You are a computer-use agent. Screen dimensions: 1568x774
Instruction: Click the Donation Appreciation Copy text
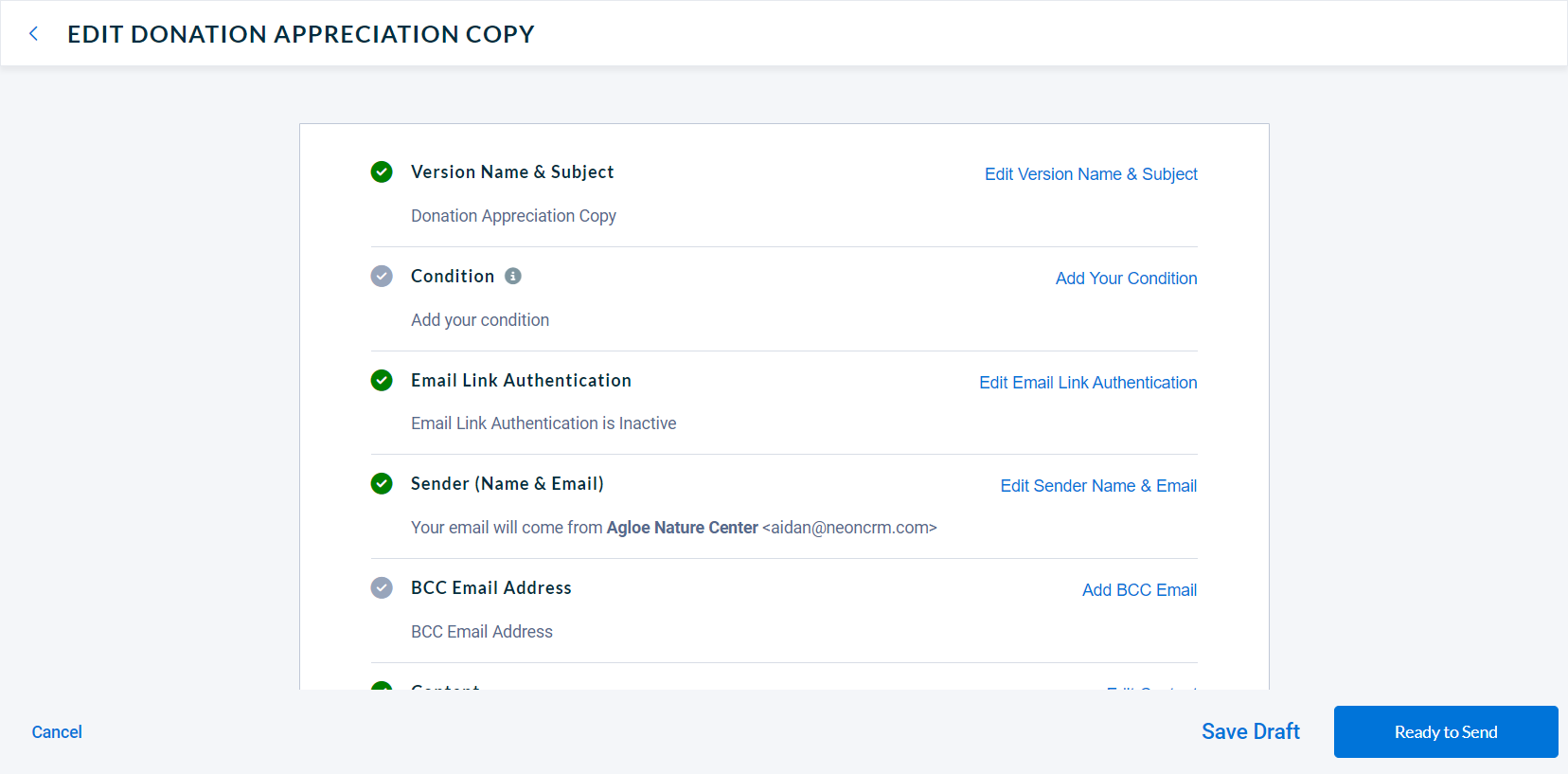(x=513, y=216)
